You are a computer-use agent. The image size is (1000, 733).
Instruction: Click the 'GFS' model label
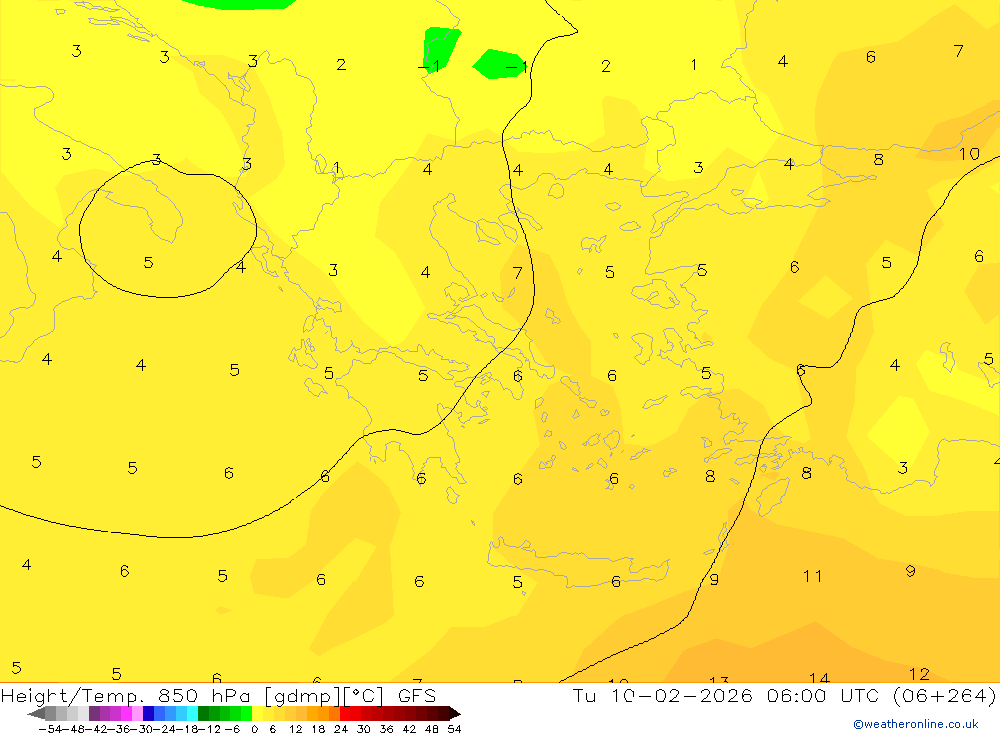(416, 695)
